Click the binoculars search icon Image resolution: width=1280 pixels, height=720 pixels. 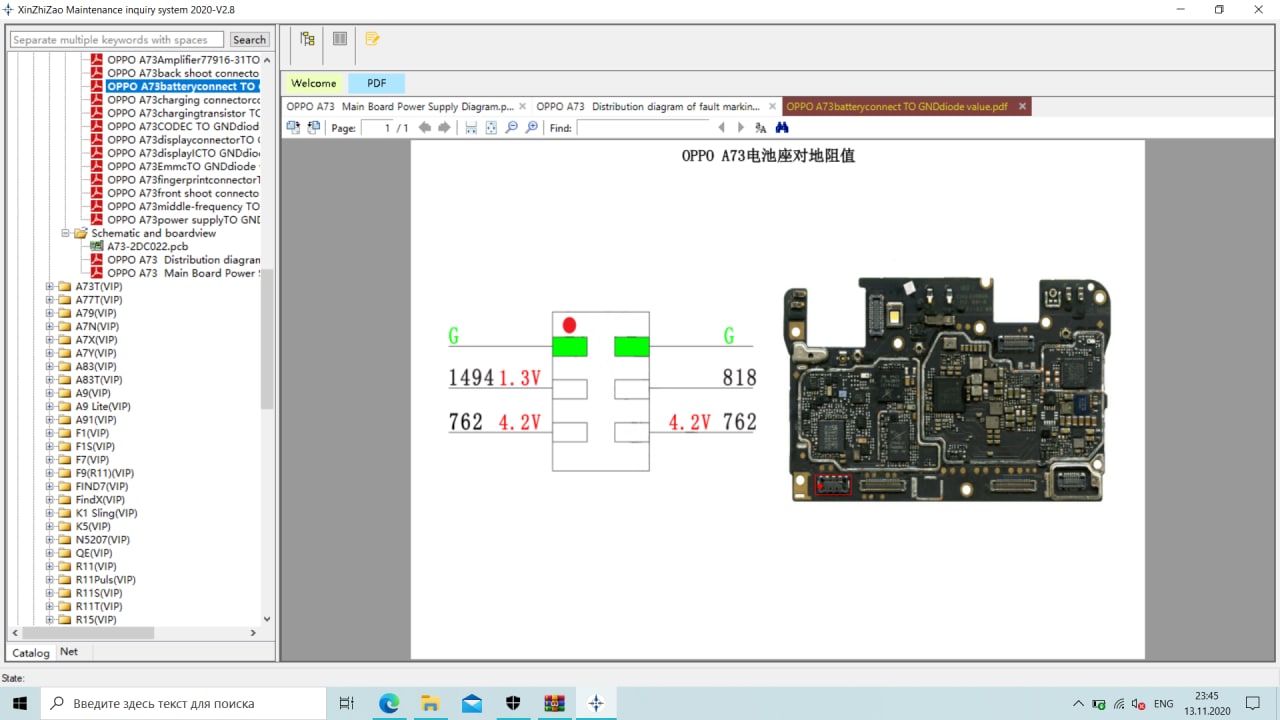click(x=782, y=128)
